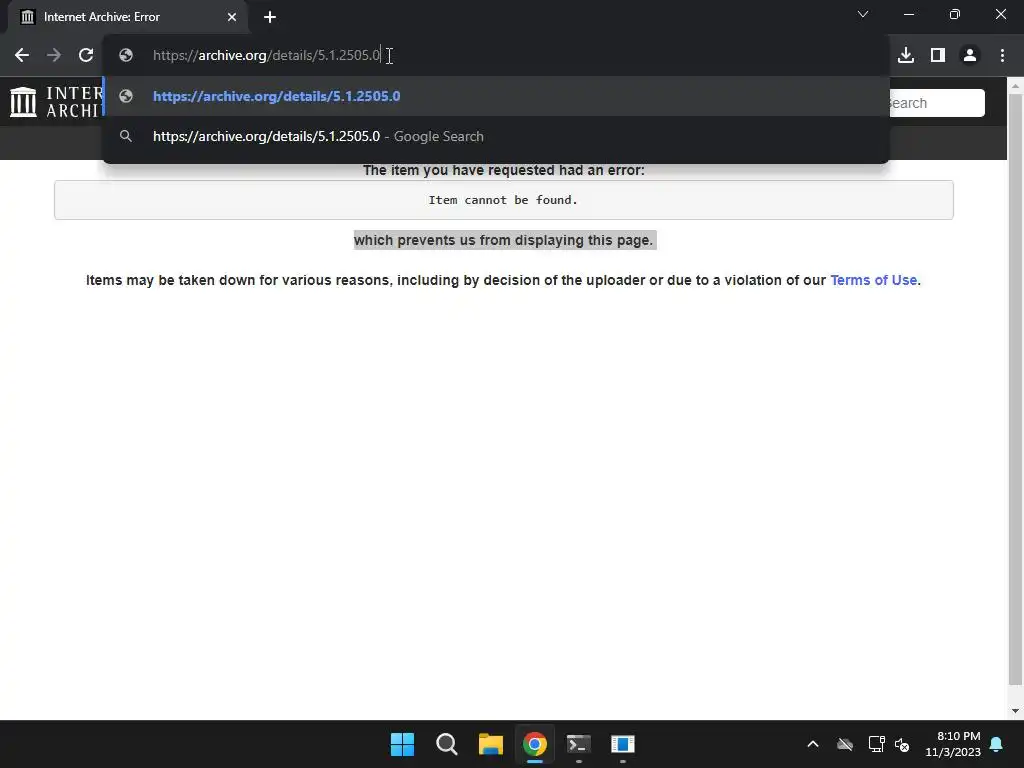Click the muted volume tray icon
Viewport: 1024px width, 768px height.
coord(902,744)
